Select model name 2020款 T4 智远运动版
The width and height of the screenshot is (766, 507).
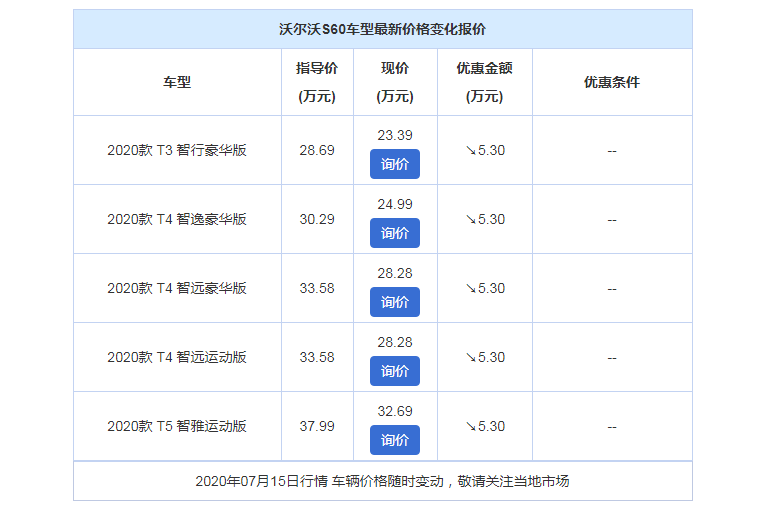pos(177,357)
